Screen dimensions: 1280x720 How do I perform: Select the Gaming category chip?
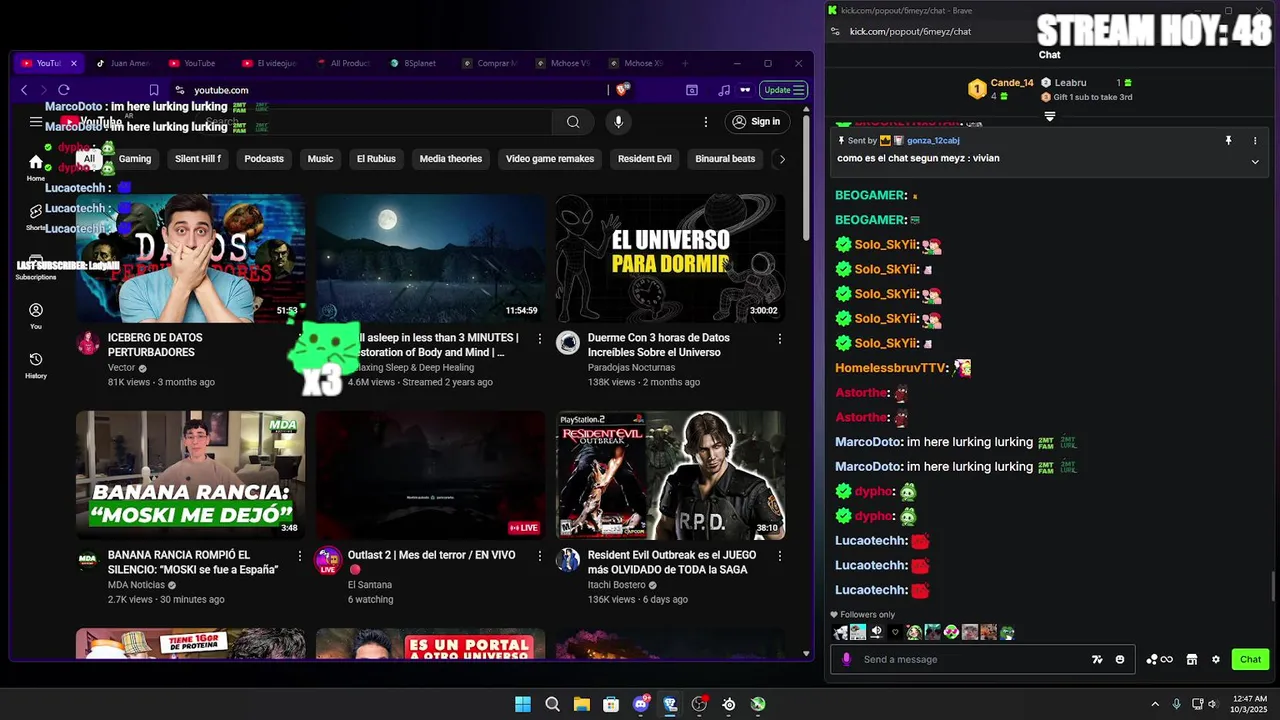pos(135,158)
